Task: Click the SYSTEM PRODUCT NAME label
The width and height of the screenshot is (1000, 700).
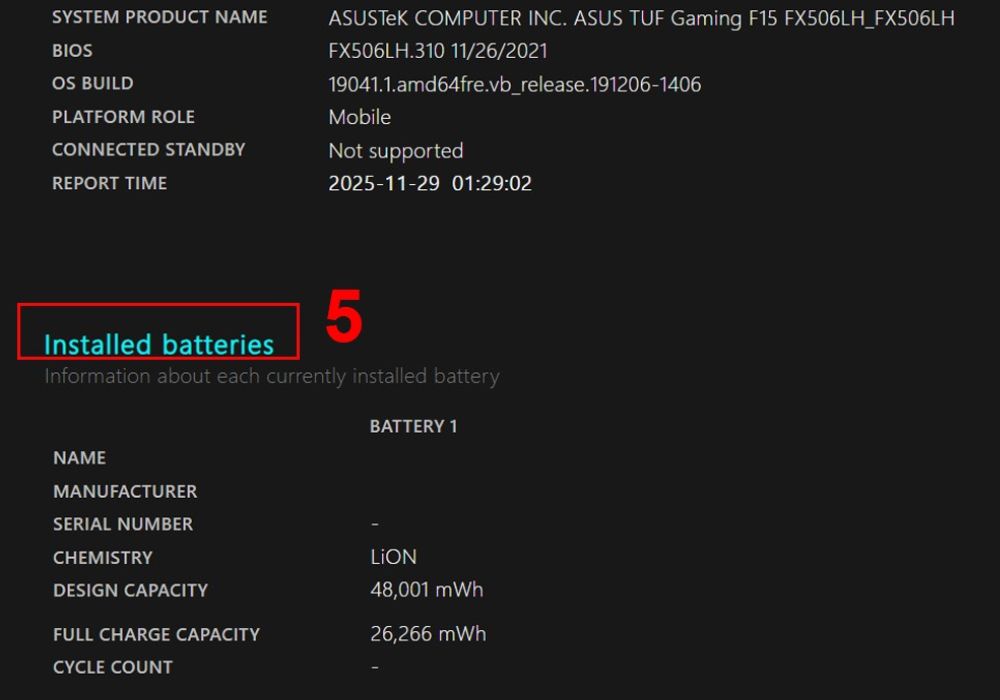Action: click(x=159, y=17)
